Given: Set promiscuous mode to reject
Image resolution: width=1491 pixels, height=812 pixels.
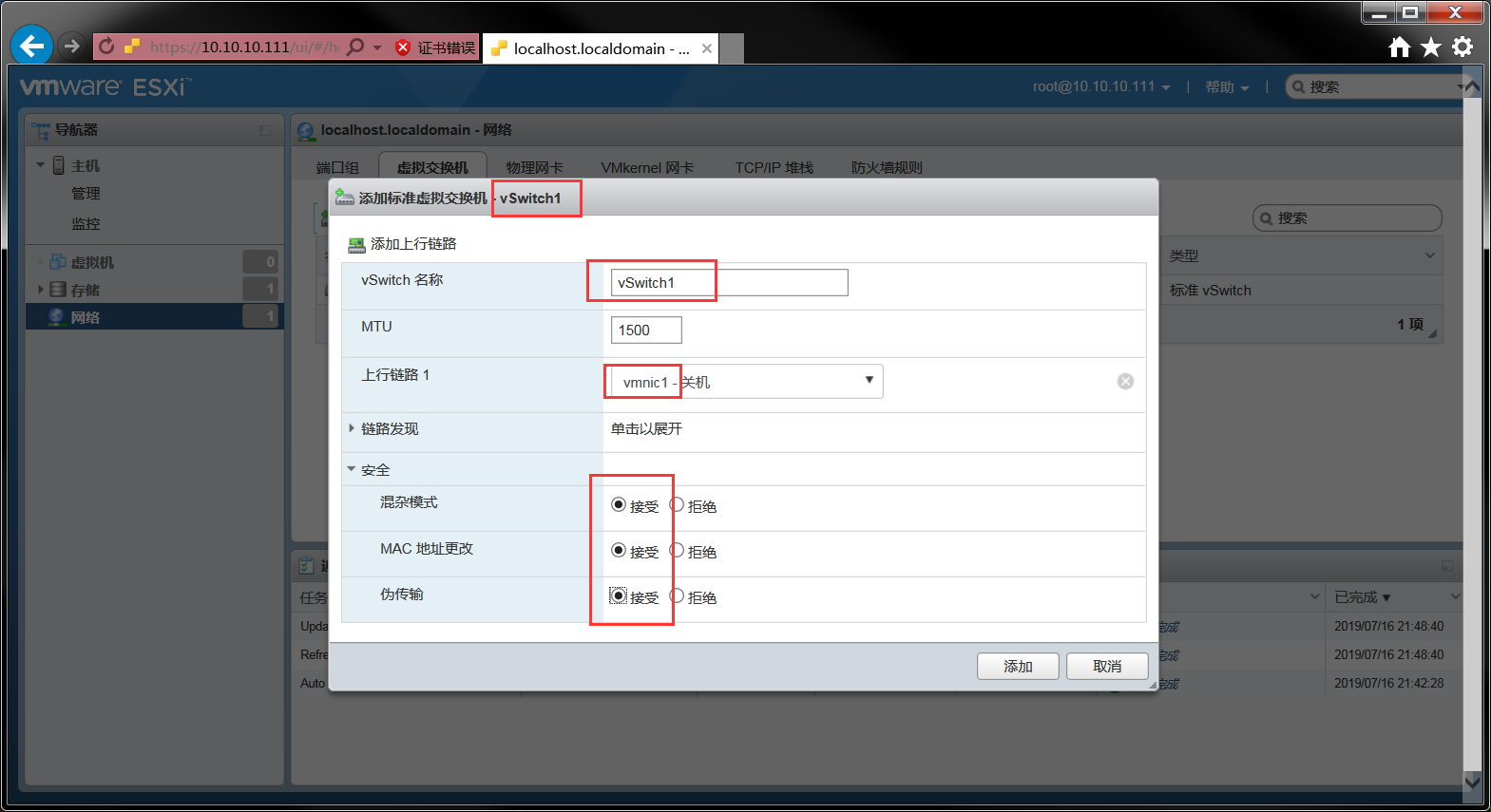Looking at the screenshot, I should (x=677, y=504).
